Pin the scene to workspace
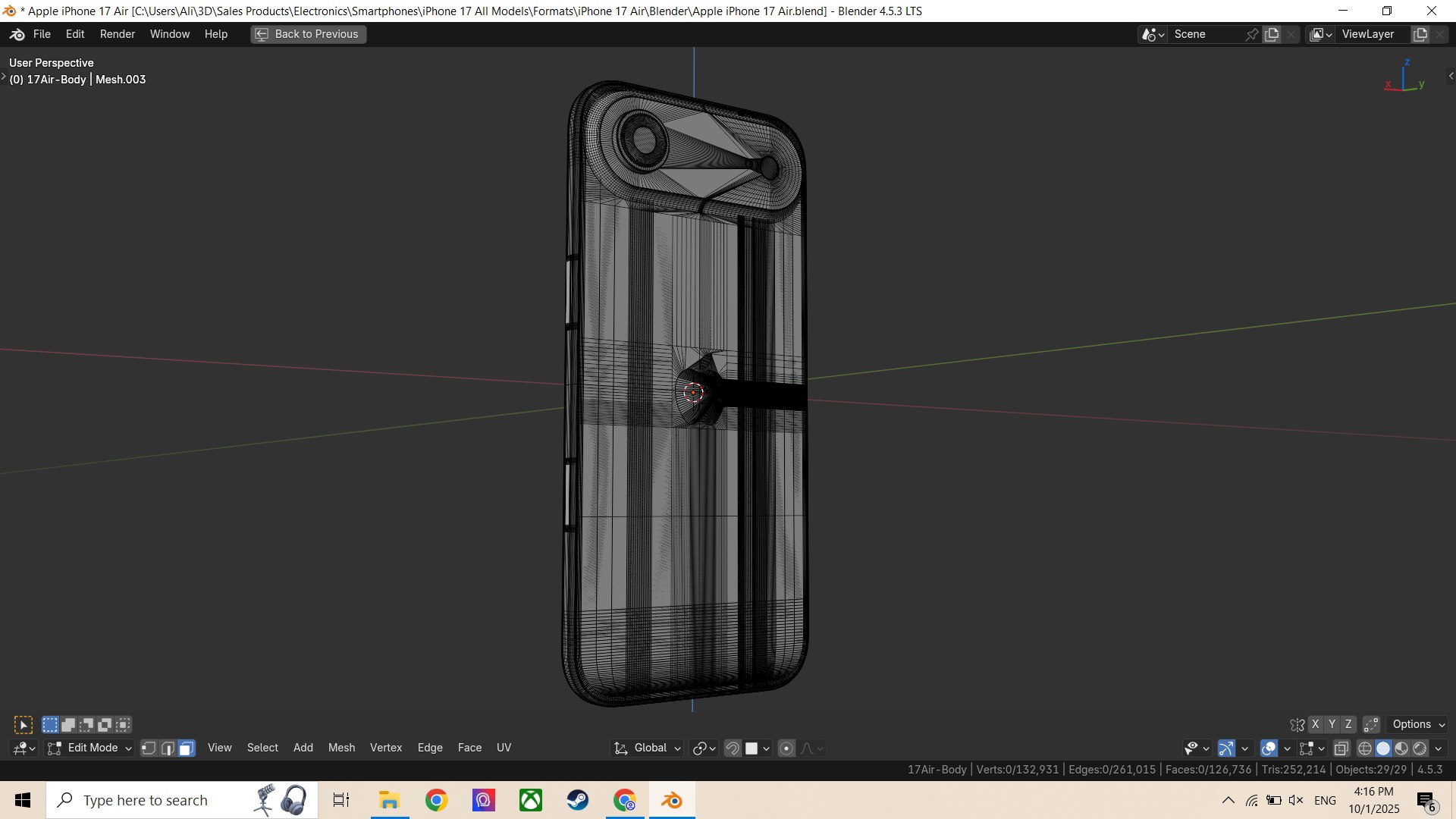 [x=1252, y=34]
